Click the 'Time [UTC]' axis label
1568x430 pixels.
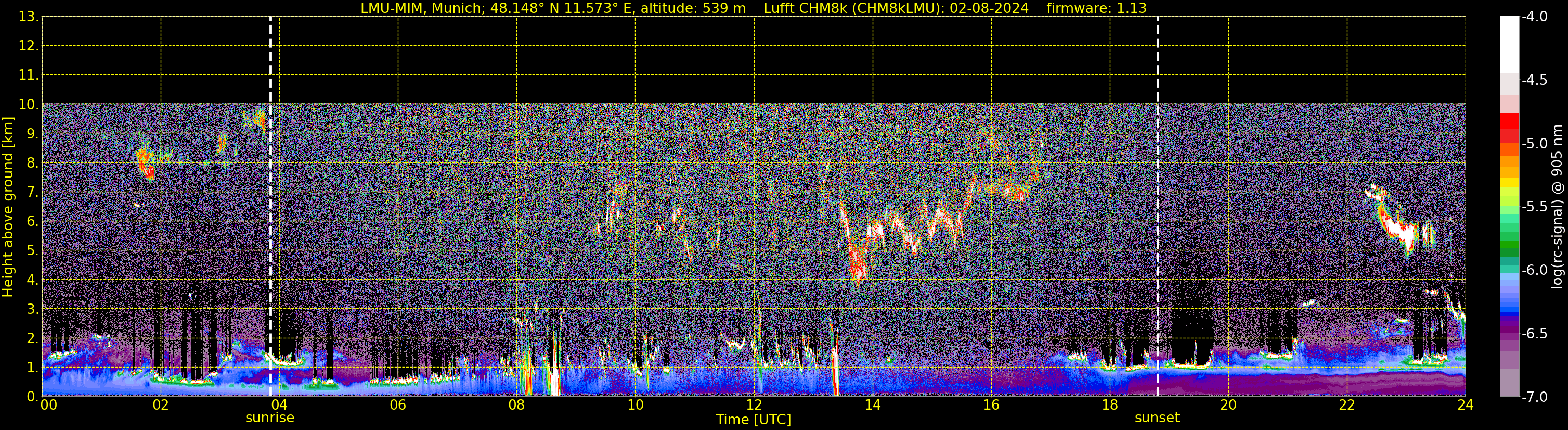click(754, 420)
